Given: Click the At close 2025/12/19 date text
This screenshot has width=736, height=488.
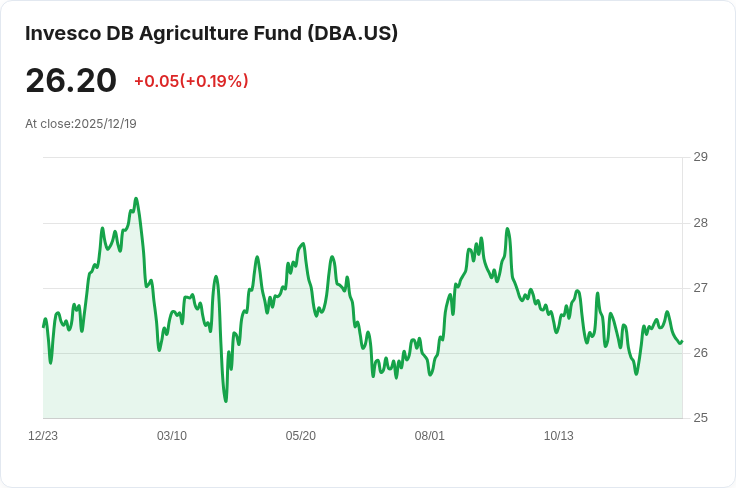Looking at the screenshot, I should pyautogui.click(x=81, y=124).
